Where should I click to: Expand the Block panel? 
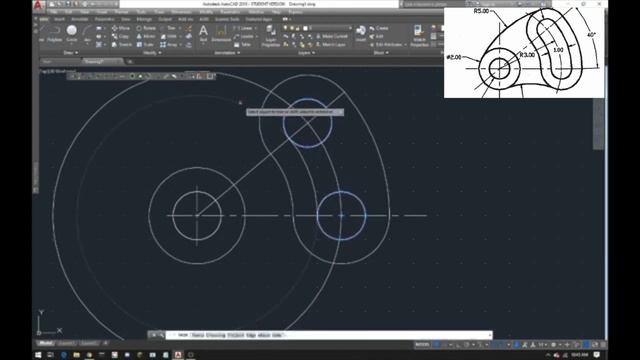[x=380, y=53]
